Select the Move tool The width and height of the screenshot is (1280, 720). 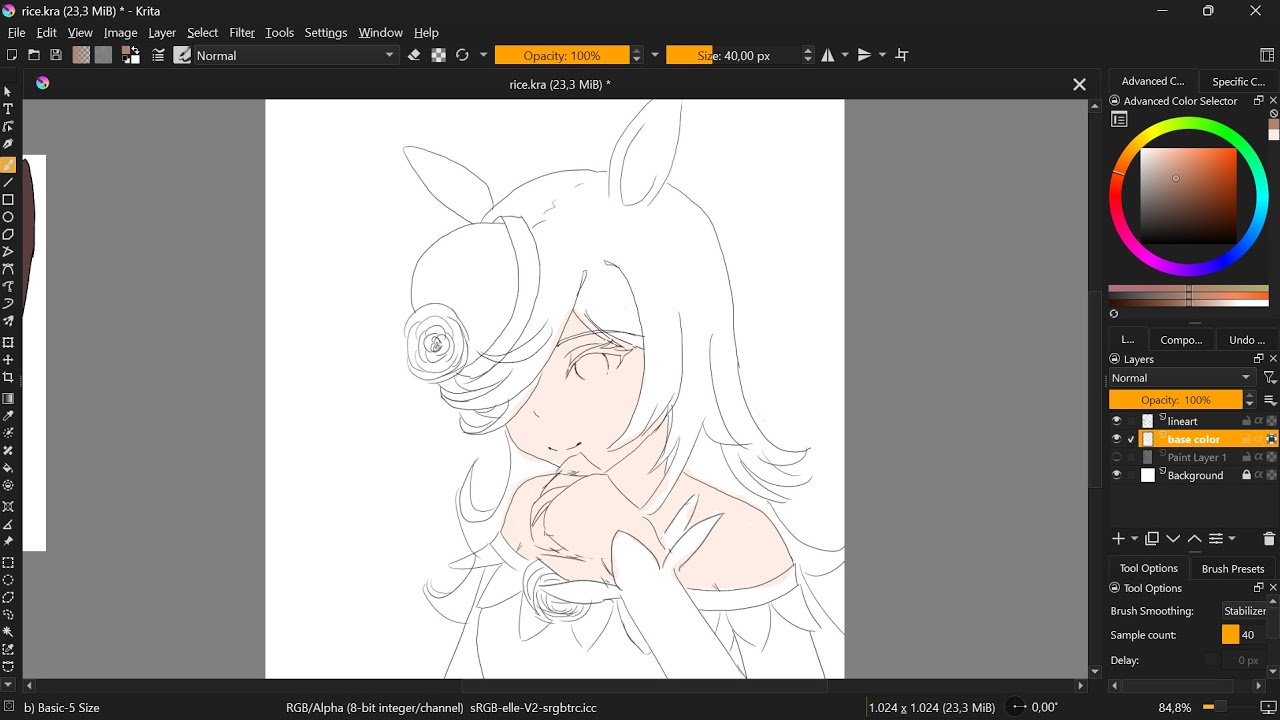tap(9, 360)
